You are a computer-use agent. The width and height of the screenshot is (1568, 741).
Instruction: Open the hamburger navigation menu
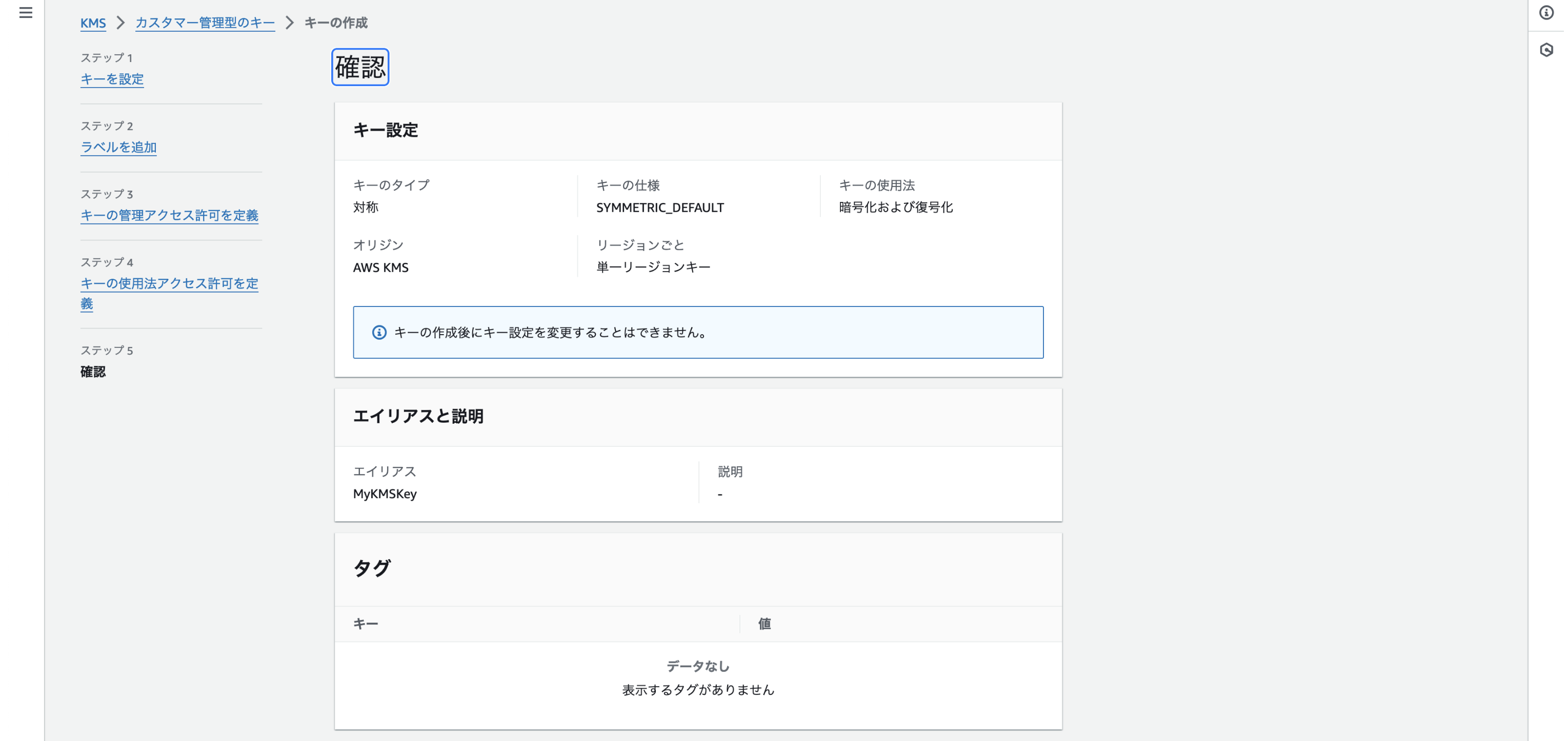tap(26, 13)
